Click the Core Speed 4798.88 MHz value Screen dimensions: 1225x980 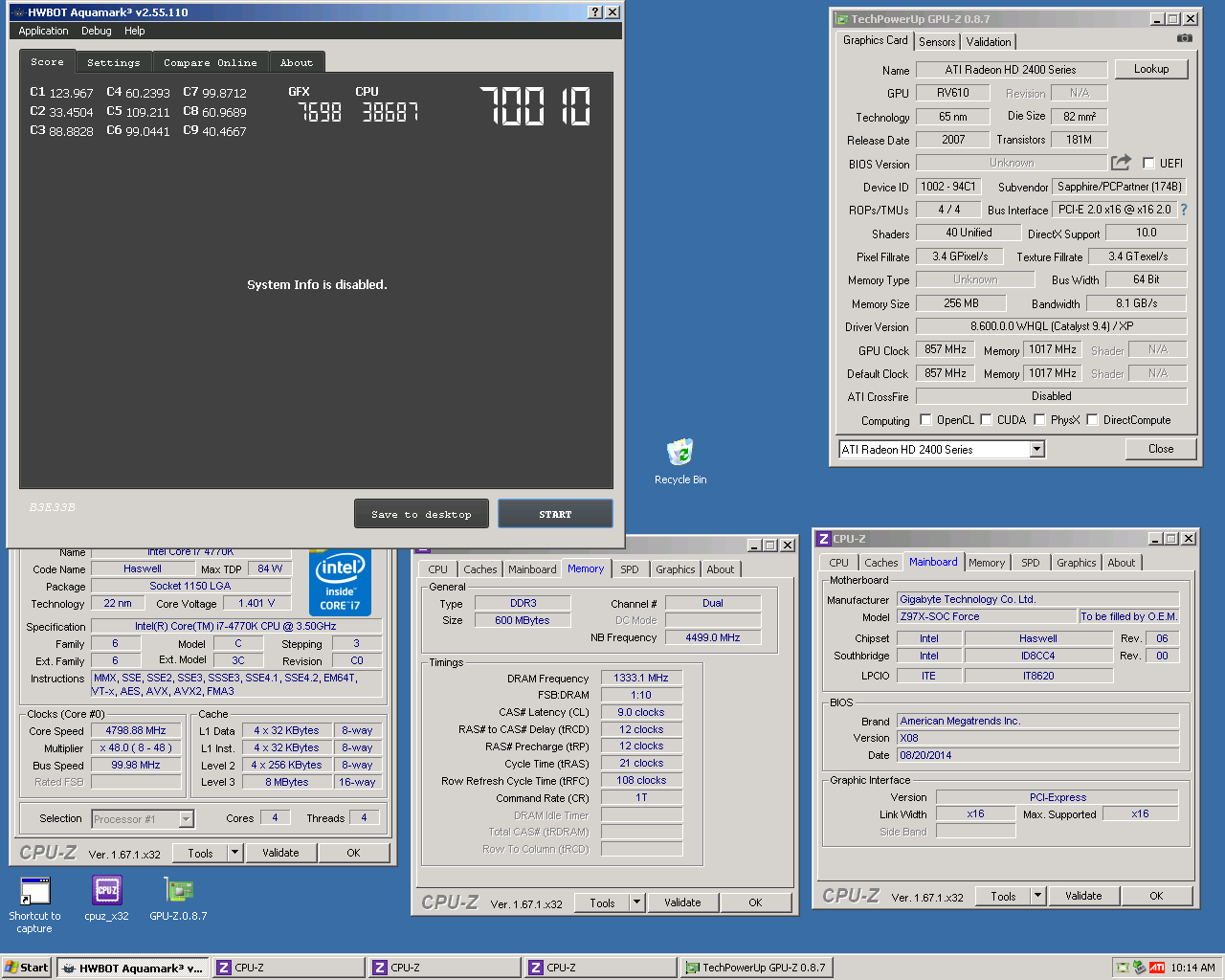(x=136, y=730)
